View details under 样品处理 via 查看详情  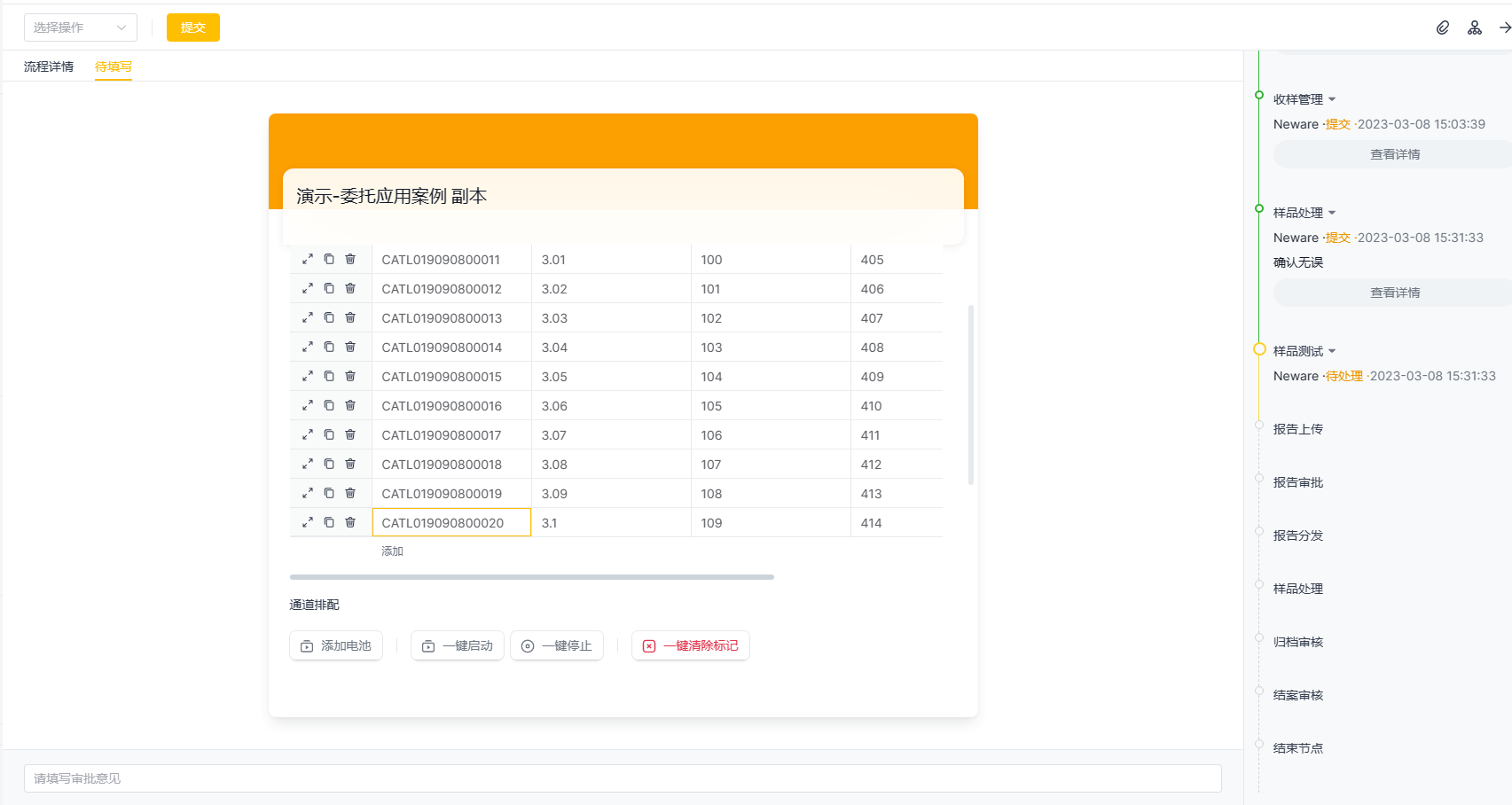(1395, 293)
